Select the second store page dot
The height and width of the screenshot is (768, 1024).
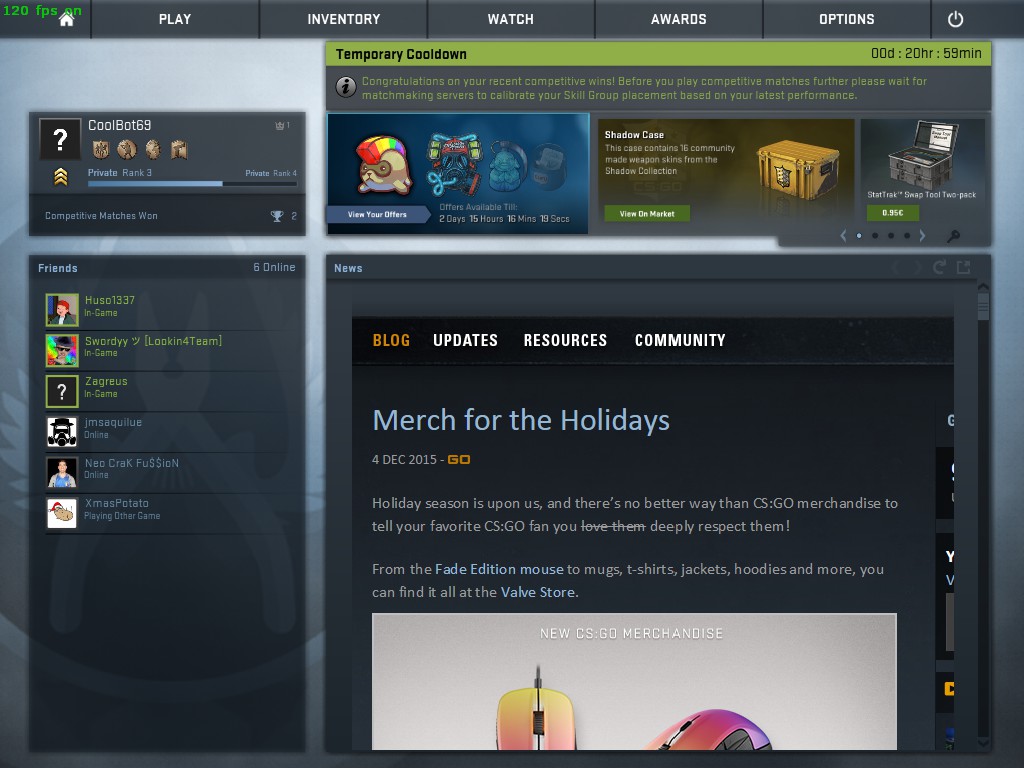[875, 236]
